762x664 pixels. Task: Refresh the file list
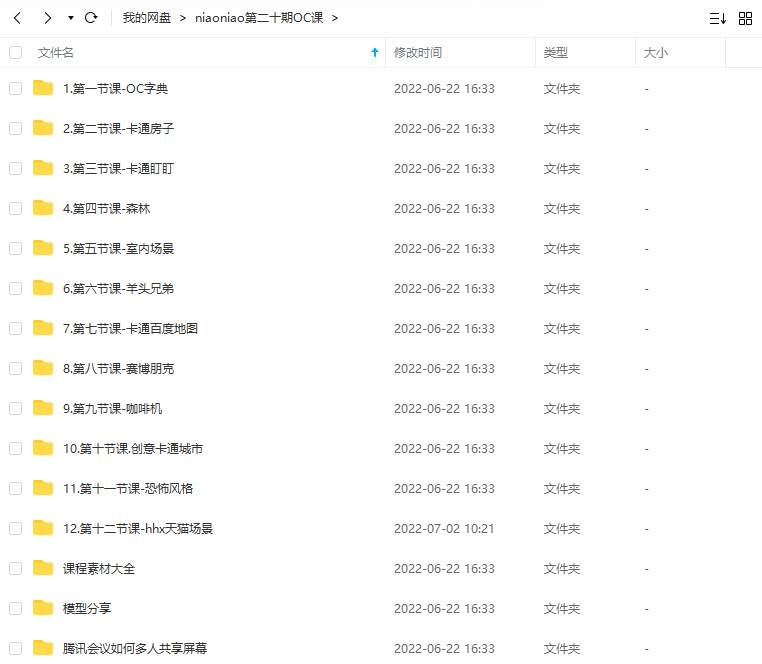pos(91,18)
